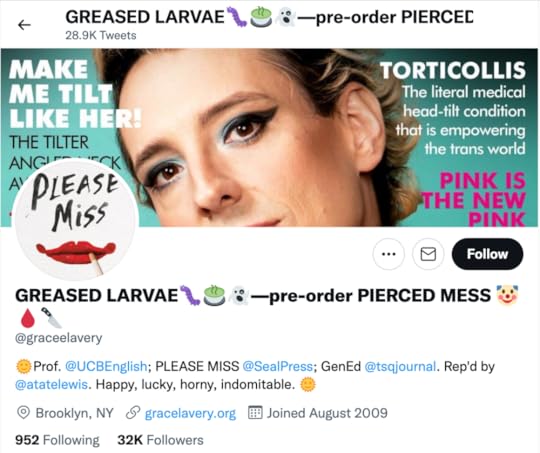This screenshot has width=540, height=453.
Task: View the 952 Following list
Action: (x=57, y=440)
